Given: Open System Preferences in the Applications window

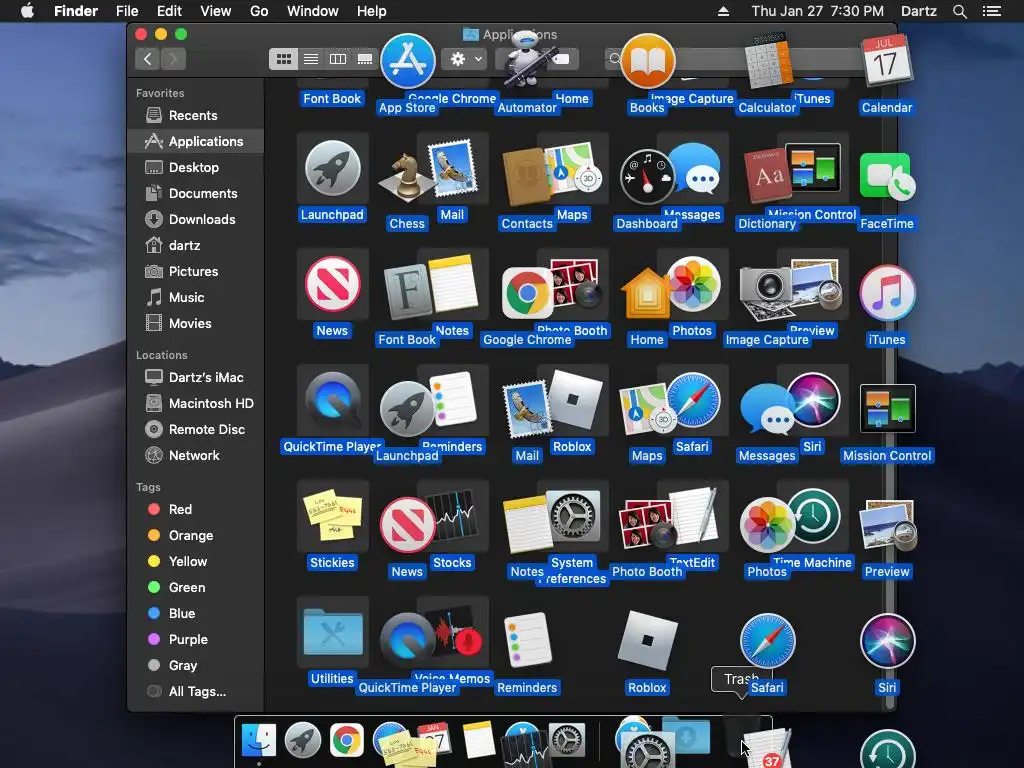Looking at the screenshot, I should (x=572, y=516).
